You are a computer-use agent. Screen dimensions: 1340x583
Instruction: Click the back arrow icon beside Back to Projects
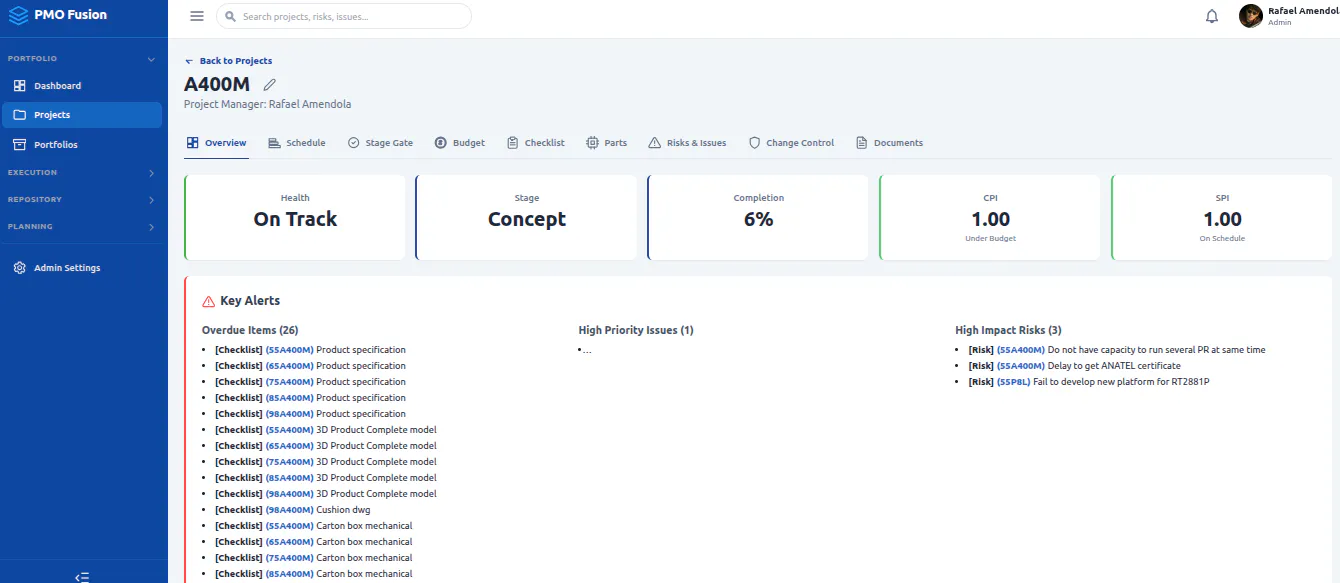coord(189,61)
